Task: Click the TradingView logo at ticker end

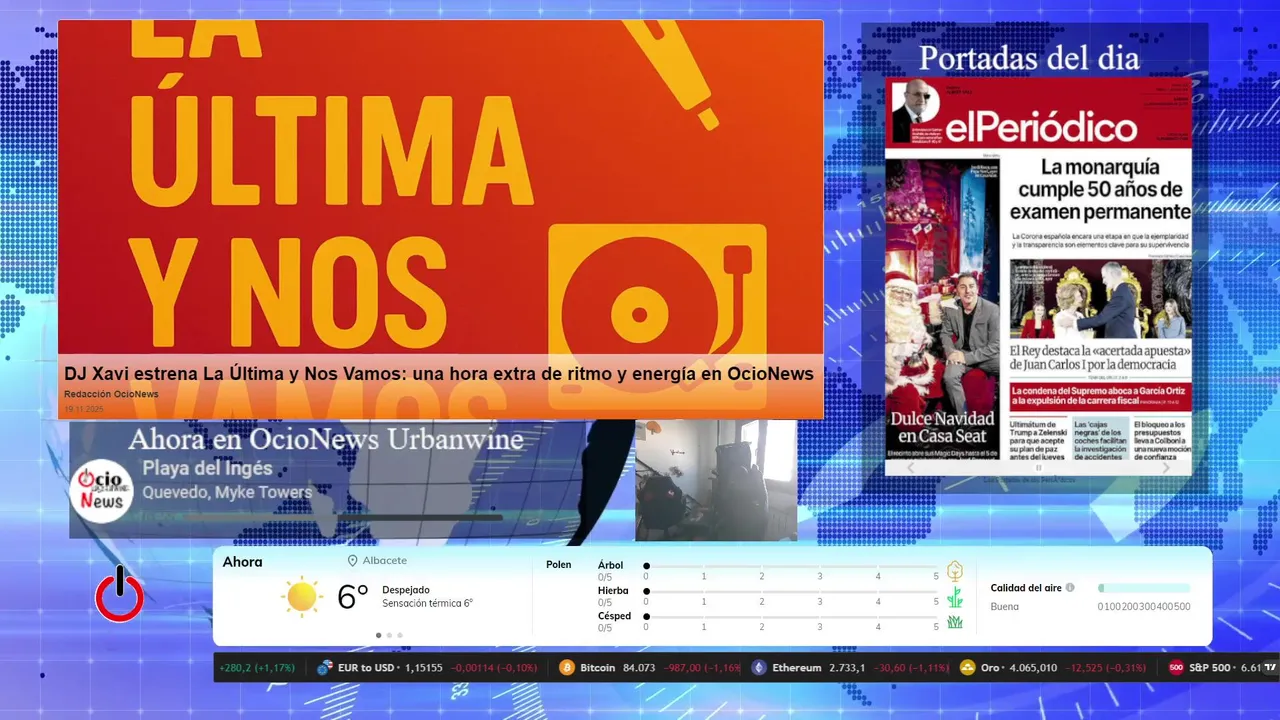Action: pos(1271,668)
